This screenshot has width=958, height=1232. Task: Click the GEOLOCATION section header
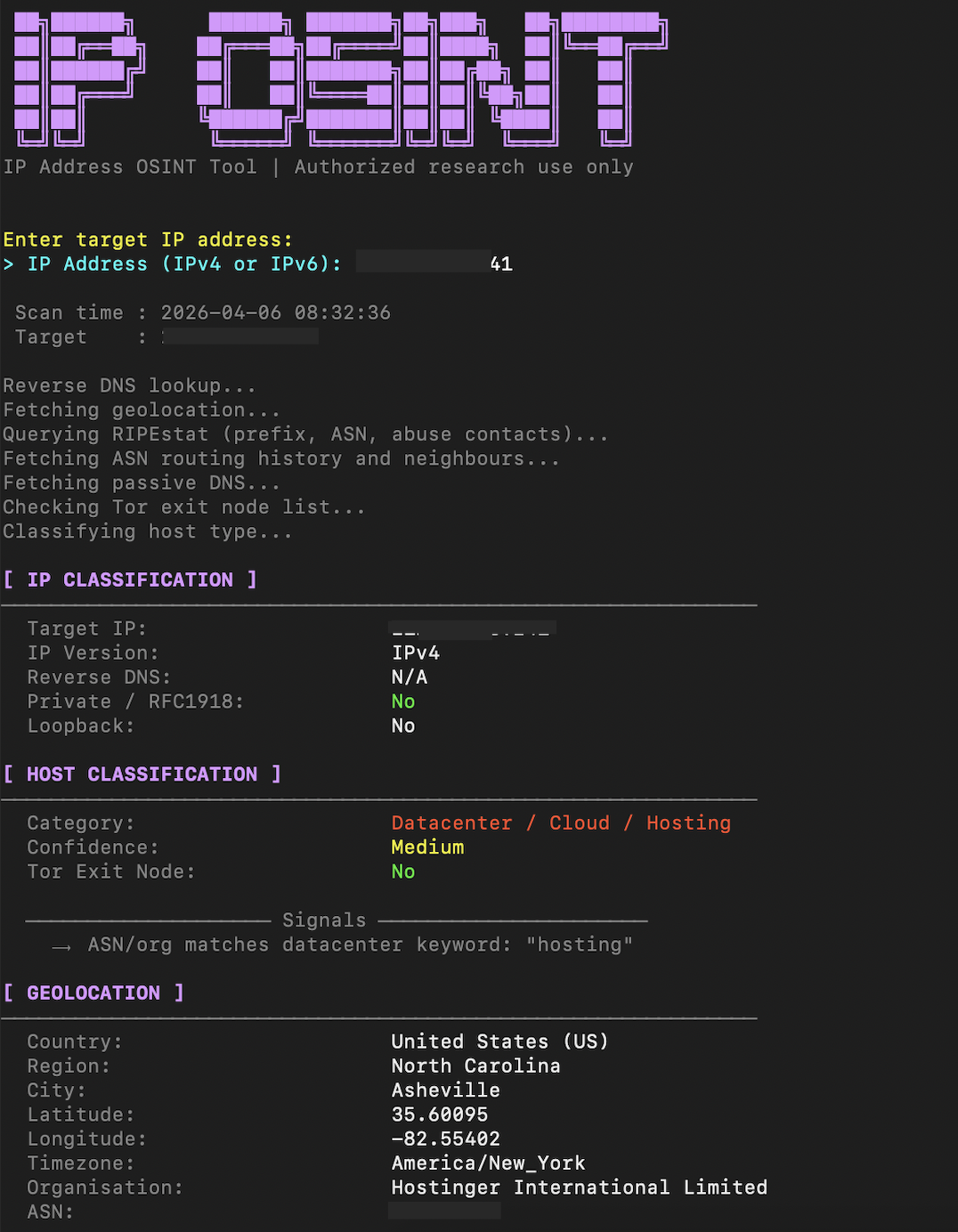93,993
